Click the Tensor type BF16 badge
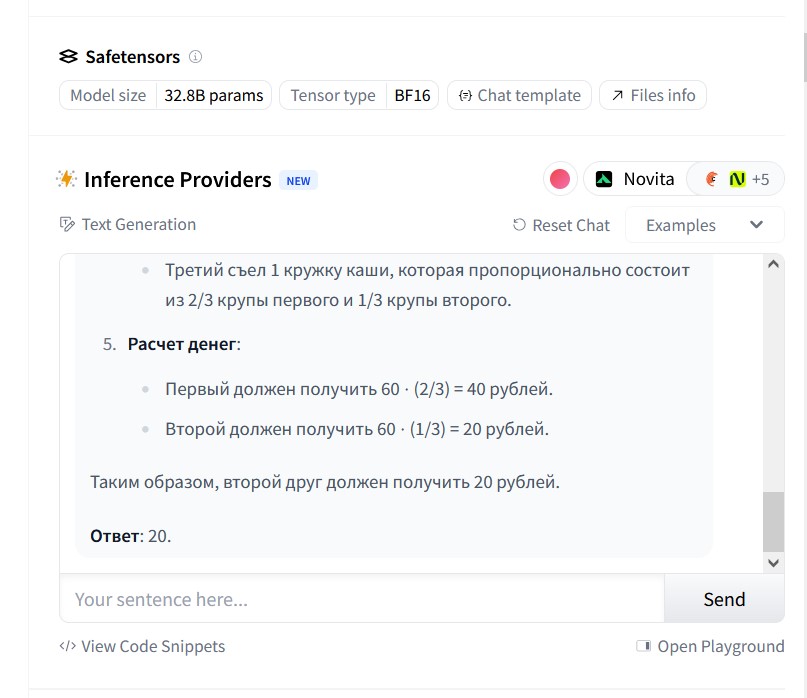Screen dimensions: 807x698 (359, 96)
